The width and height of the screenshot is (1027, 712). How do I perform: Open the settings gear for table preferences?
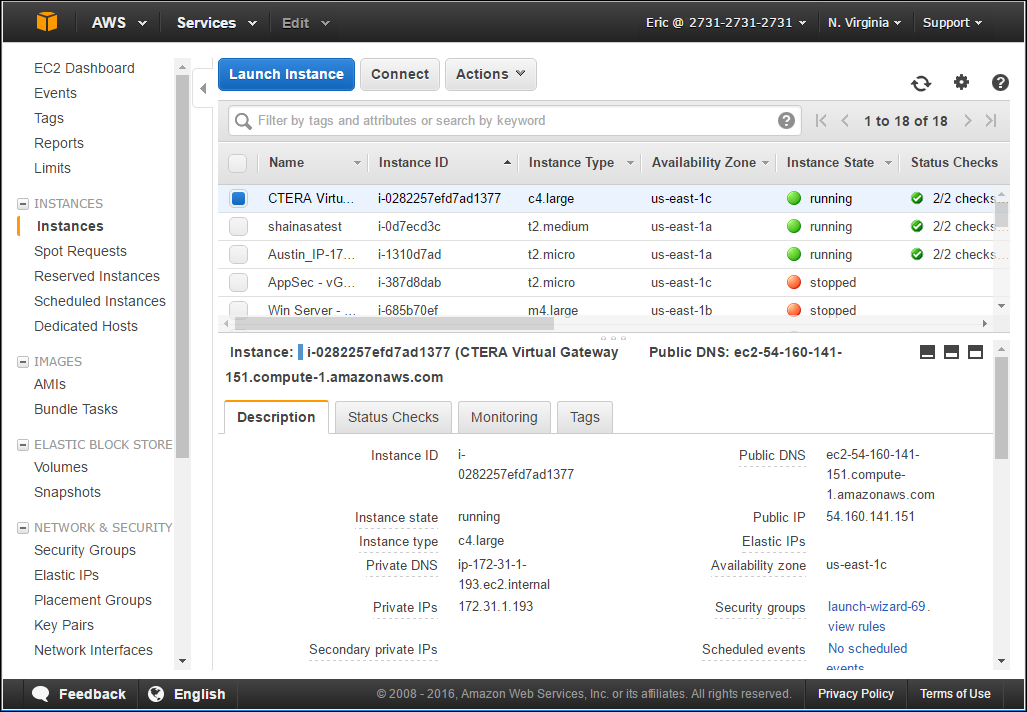[961, 83]
